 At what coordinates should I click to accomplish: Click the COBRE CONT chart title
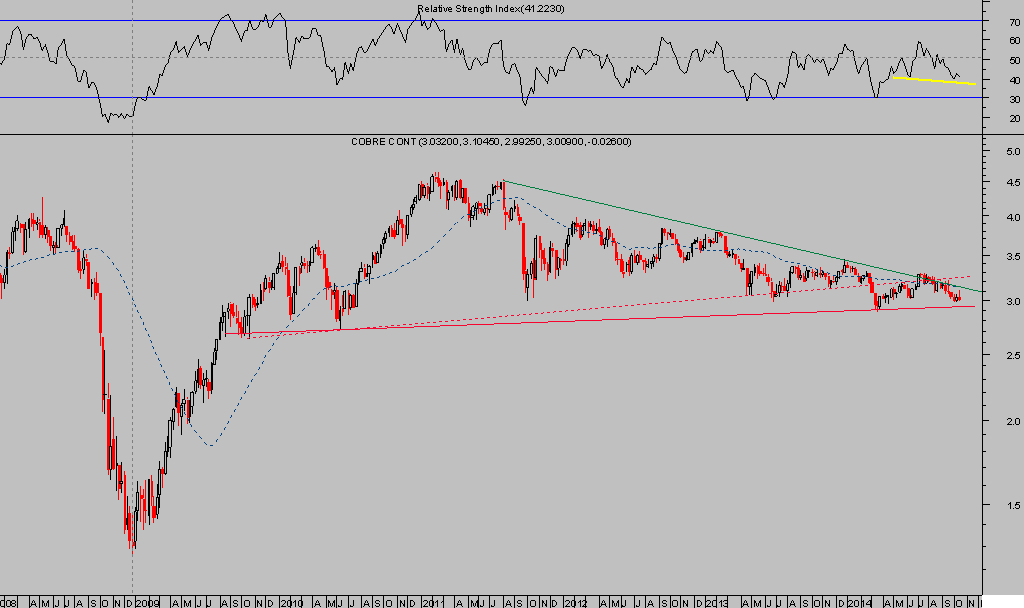click(x=490, y=142)
